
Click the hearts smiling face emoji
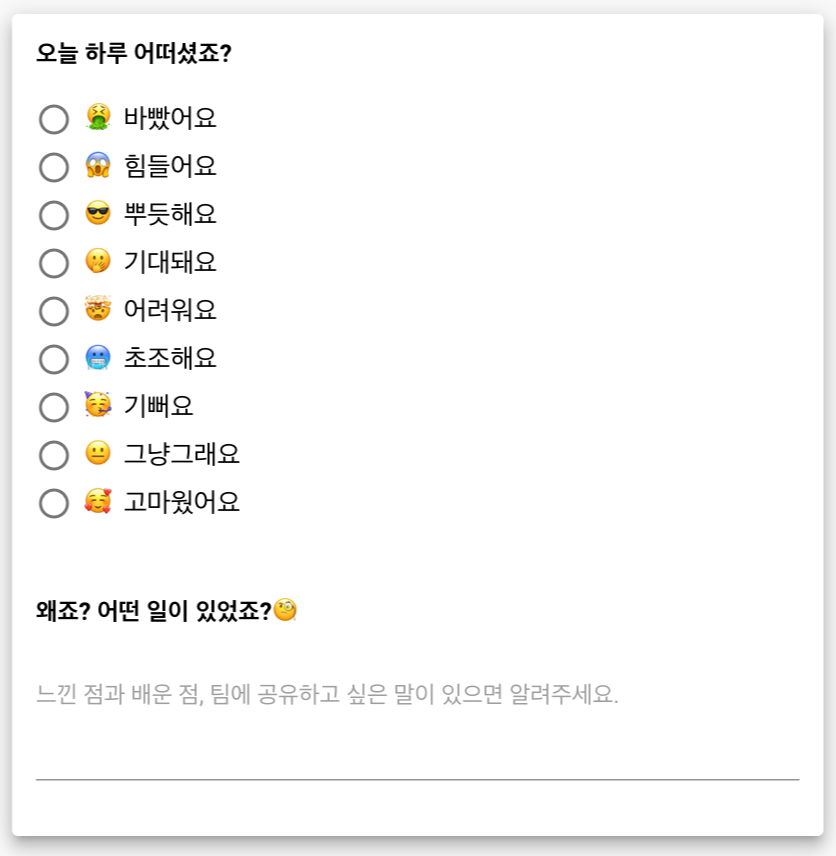coord(98,501)
